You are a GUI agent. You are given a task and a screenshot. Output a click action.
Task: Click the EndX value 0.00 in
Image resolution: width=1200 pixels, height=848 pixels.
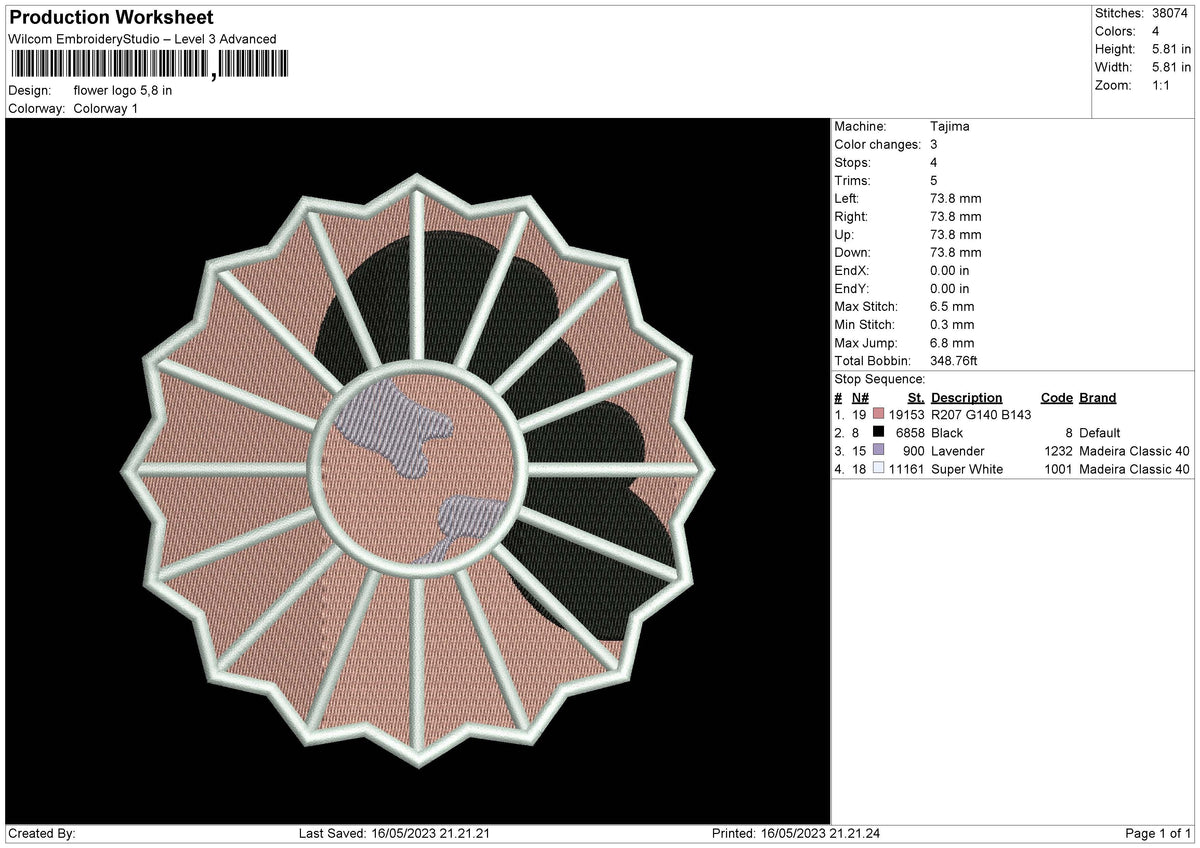(x=949, y=270)
